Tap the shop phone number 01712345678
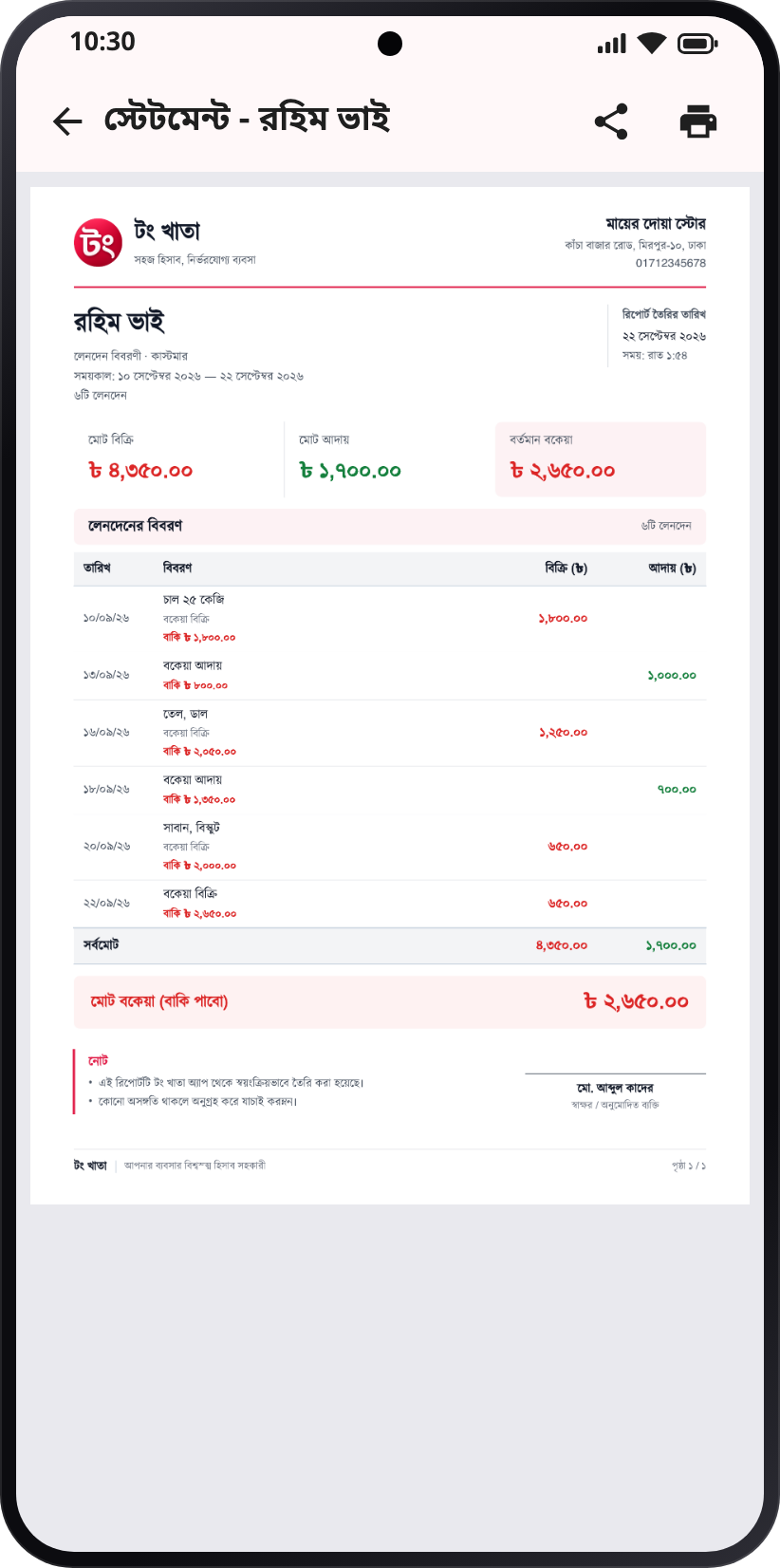780x1568 pixels. pos(671,263)
